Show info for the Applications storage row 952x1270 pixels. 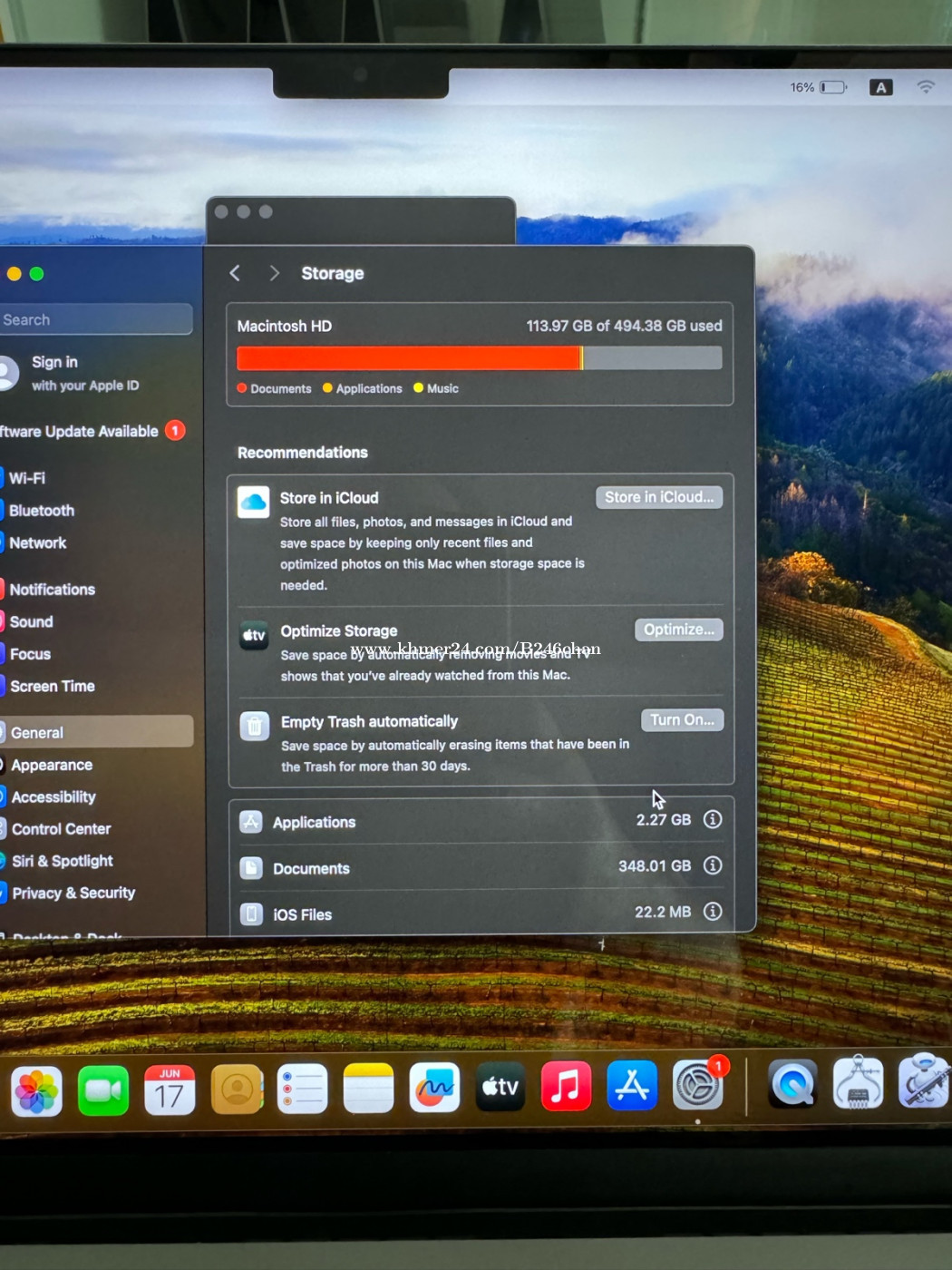point(713,819)
